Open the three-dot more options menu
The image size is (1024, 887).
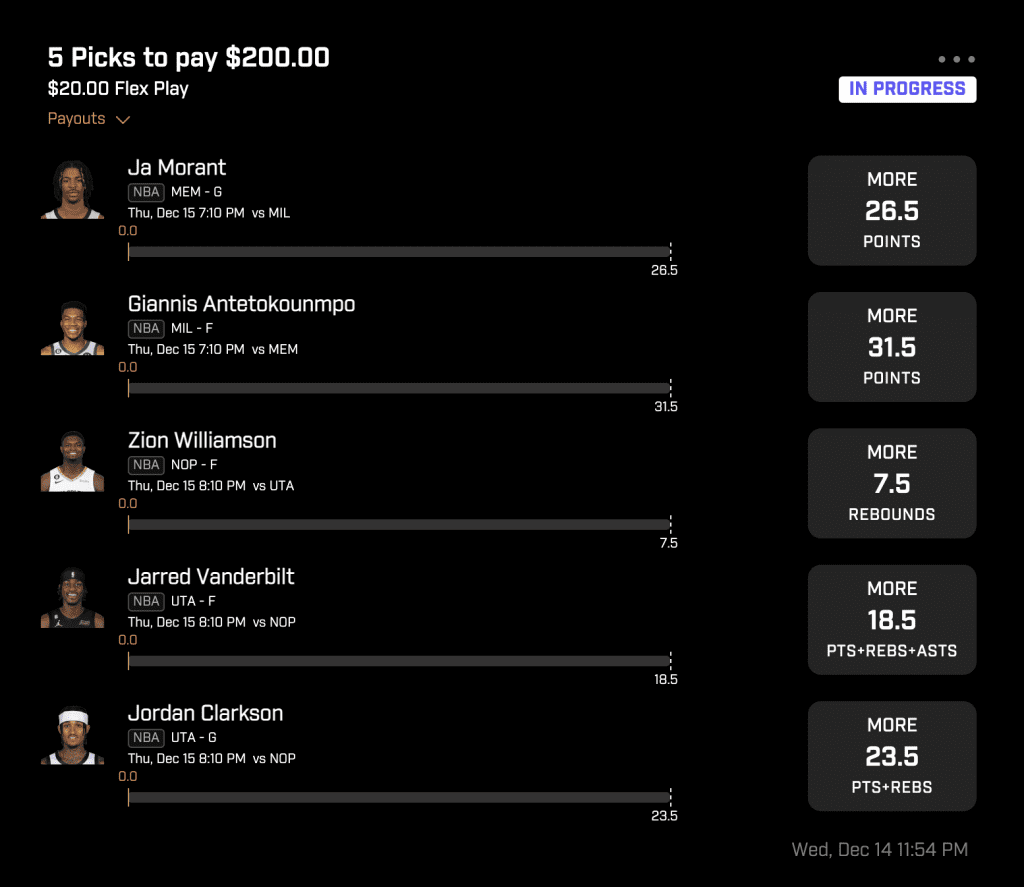pyautogui.click(x=957, y=59)
